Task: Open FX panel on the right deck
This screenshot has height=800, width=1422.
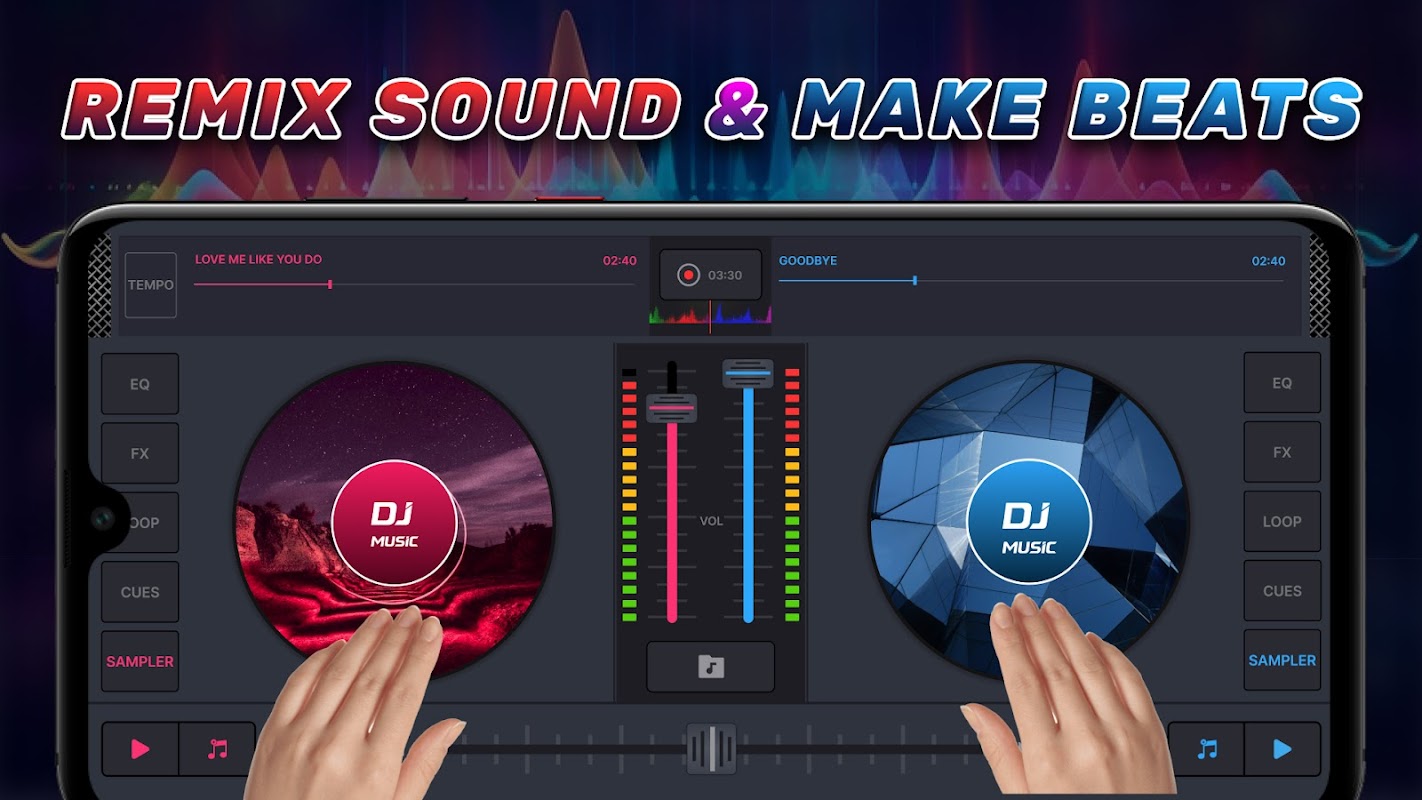Action: click(1282, 452)
